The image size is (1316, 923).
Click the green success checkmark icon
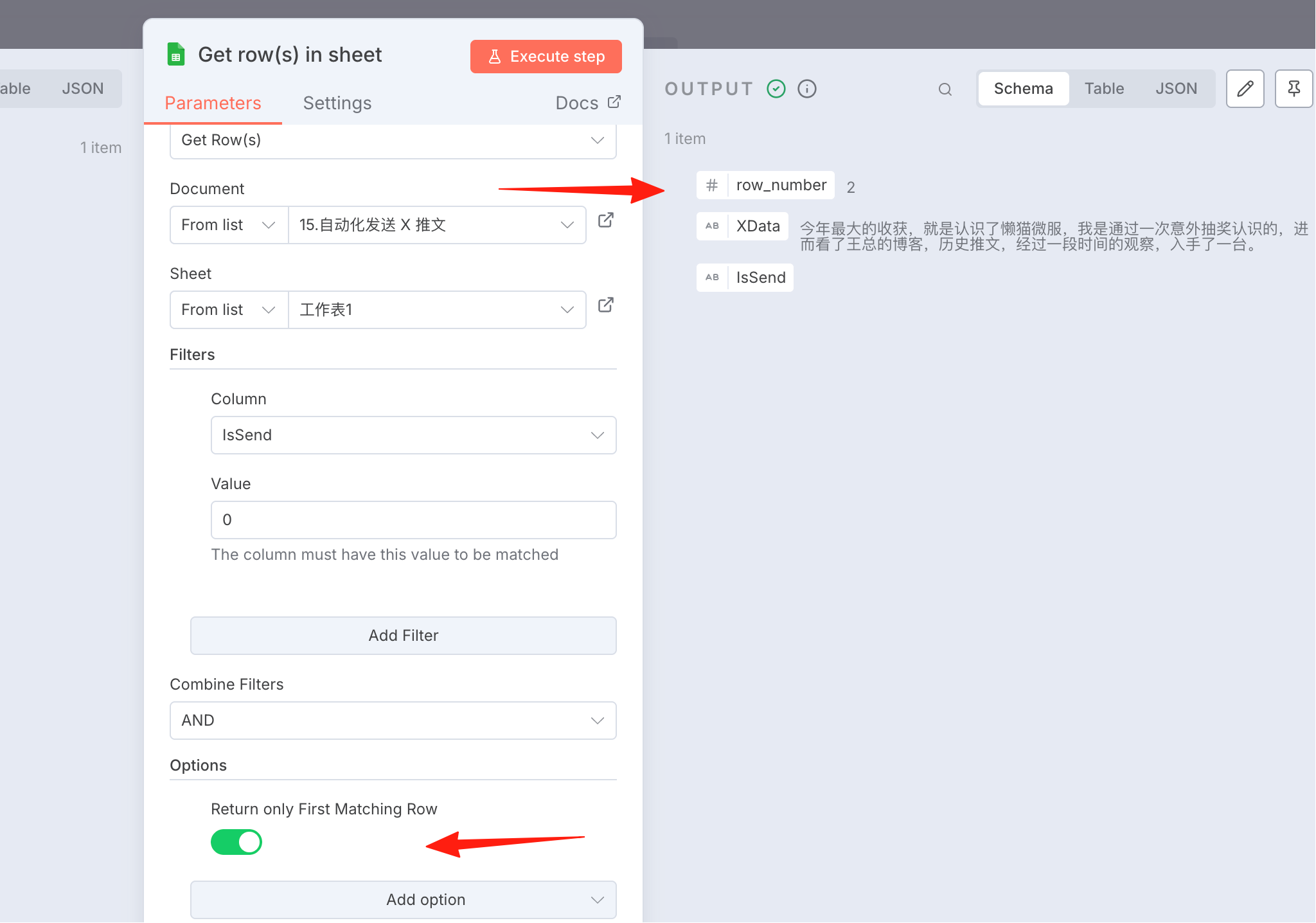coord(776,89)
